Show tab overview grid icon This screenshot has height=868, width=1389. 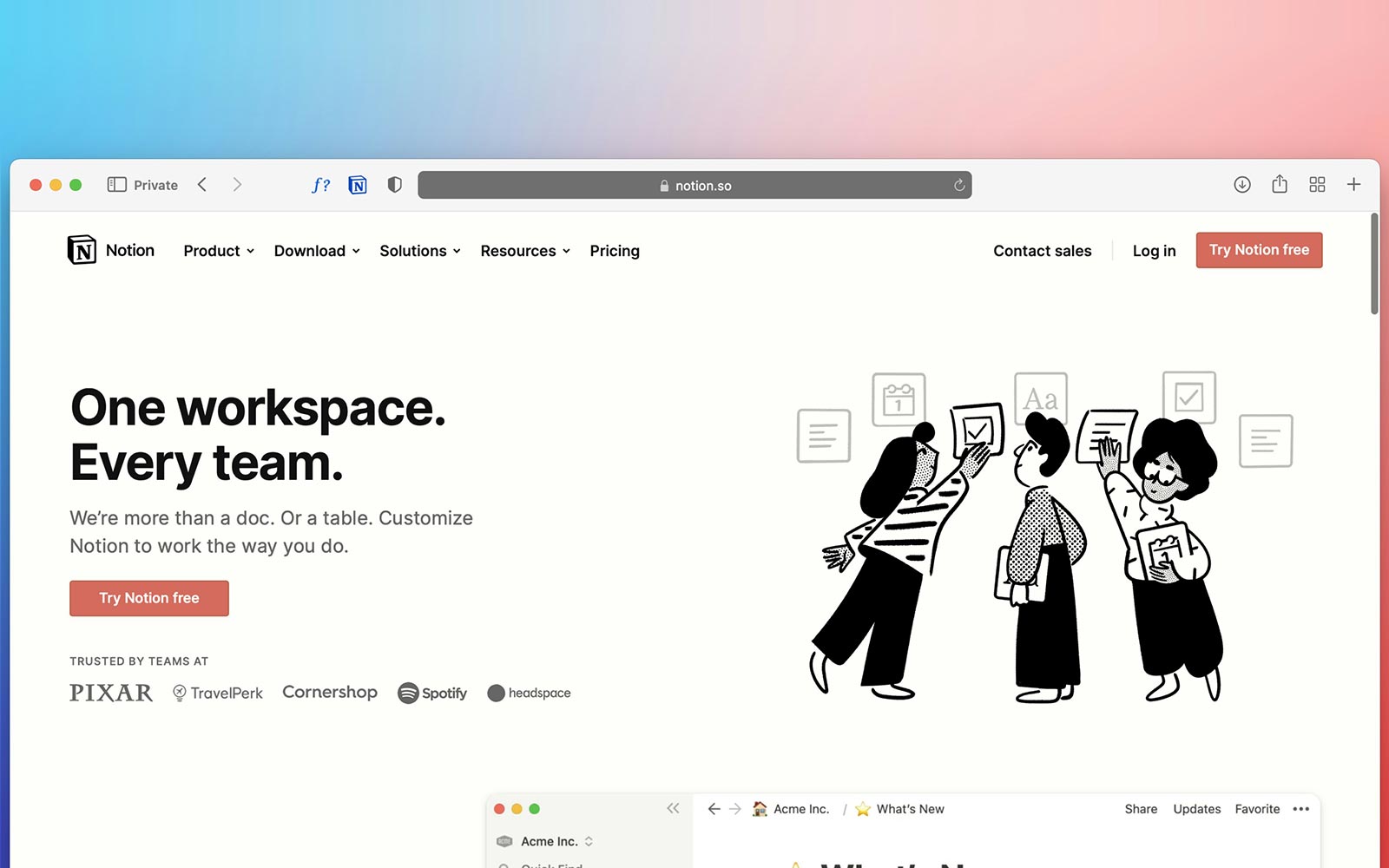pyautogui.click(x=1317, y=184)
